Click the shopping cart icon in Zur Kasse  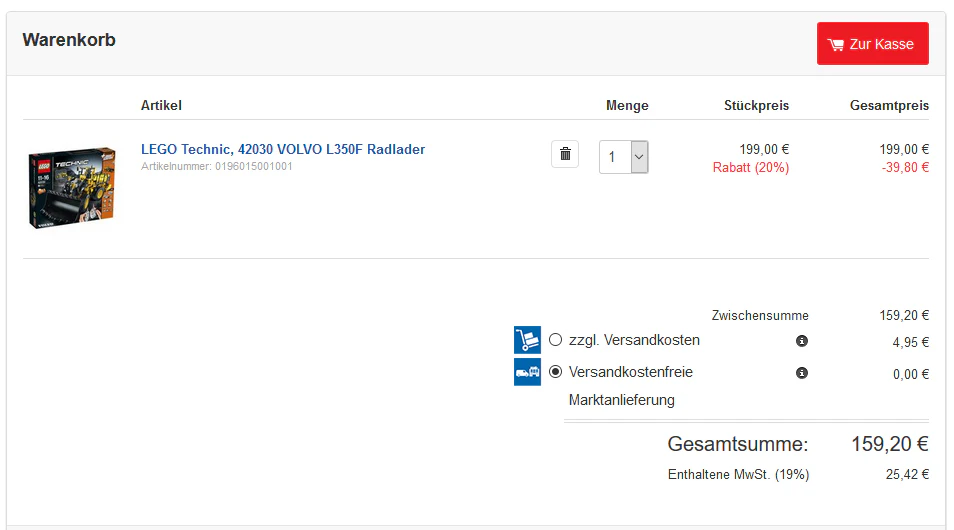tap(836, 44)
